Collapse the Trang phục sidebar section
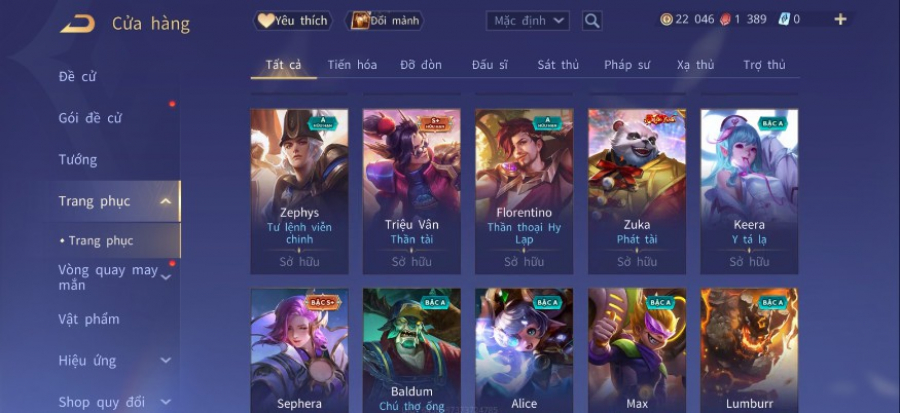 click(166, 201)
